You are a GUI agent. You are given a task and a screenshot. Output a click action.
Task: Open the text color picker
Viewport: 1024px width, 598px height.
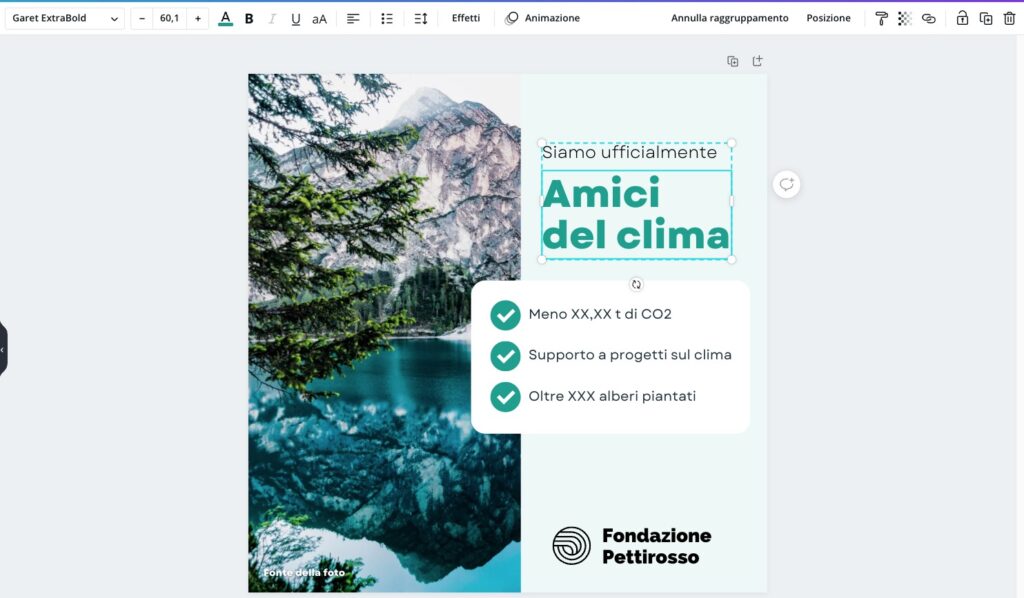225,18
